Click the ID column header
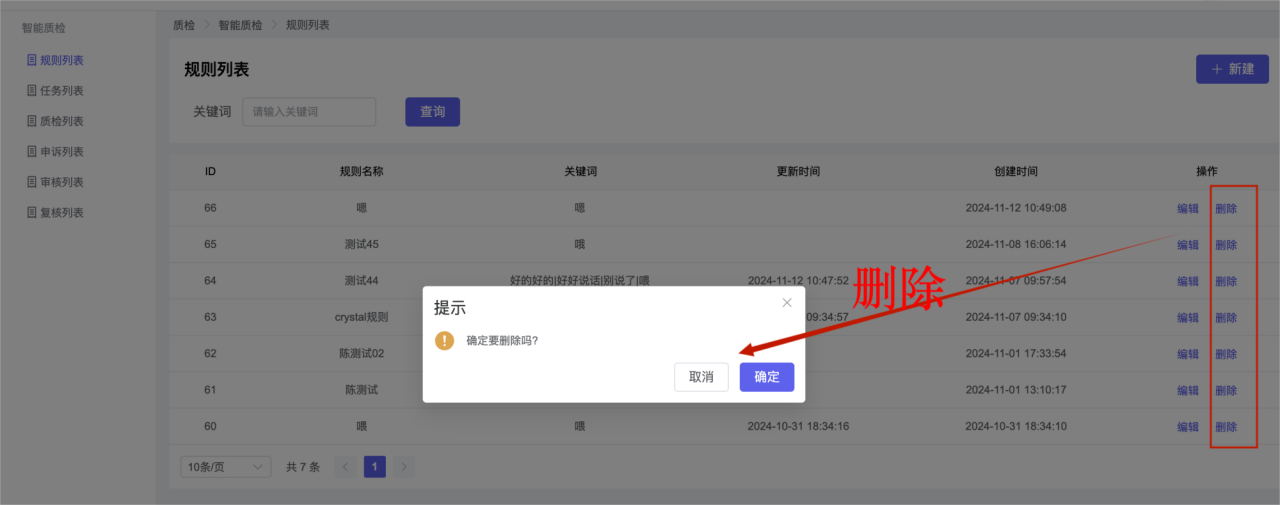This screenshot has width=1280, height=505. [210, 172]
